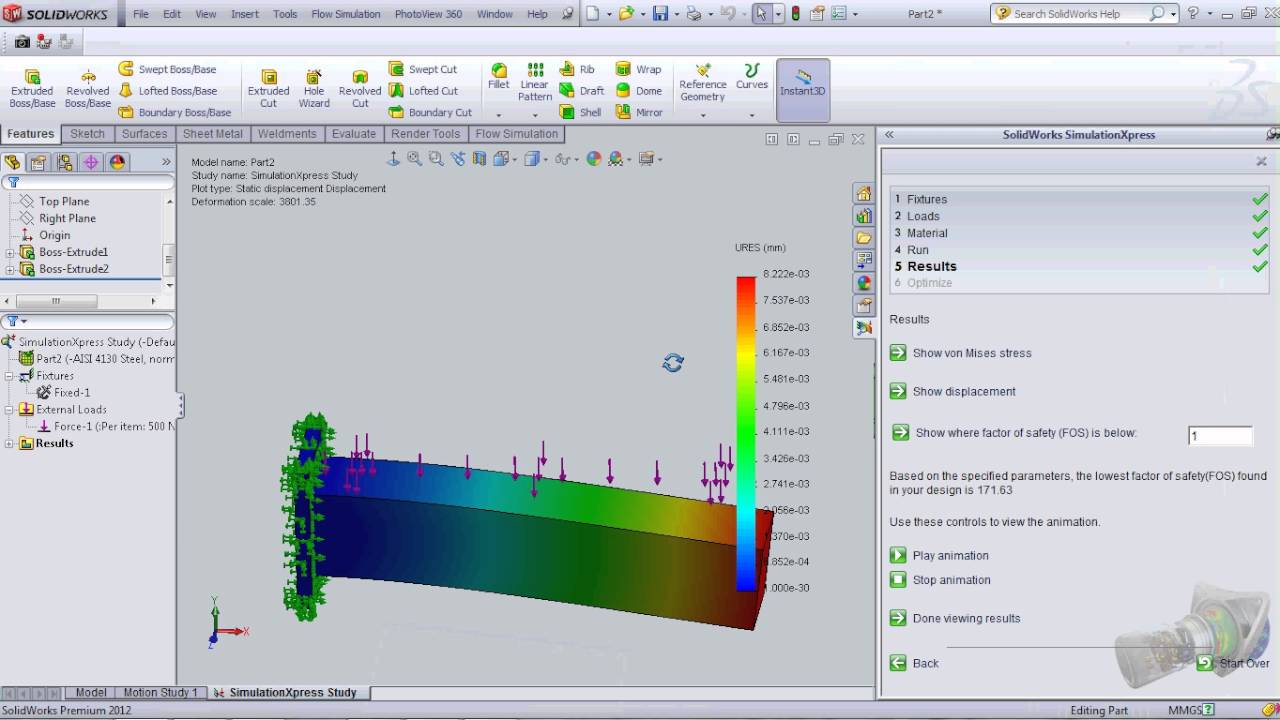Image resolution: width=1280 pixels, height=720 pixels.
Task: Open the DimXpertManager crosshair tab icon
Action: pyautogui.click(x=91, y=162)
